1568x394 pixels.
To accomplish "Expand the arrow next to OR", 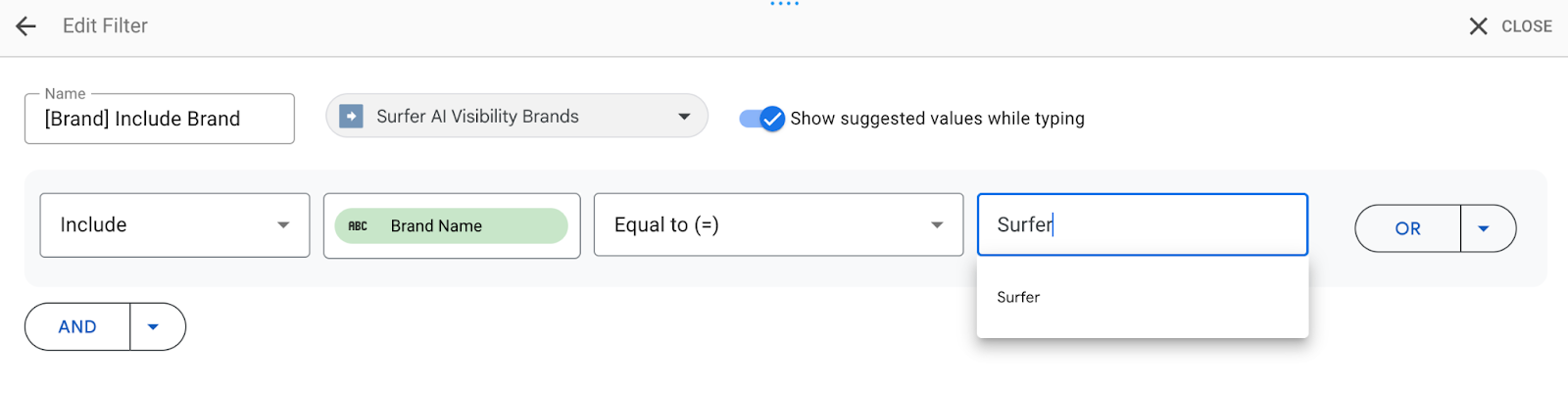I will tap(1484, 228).
